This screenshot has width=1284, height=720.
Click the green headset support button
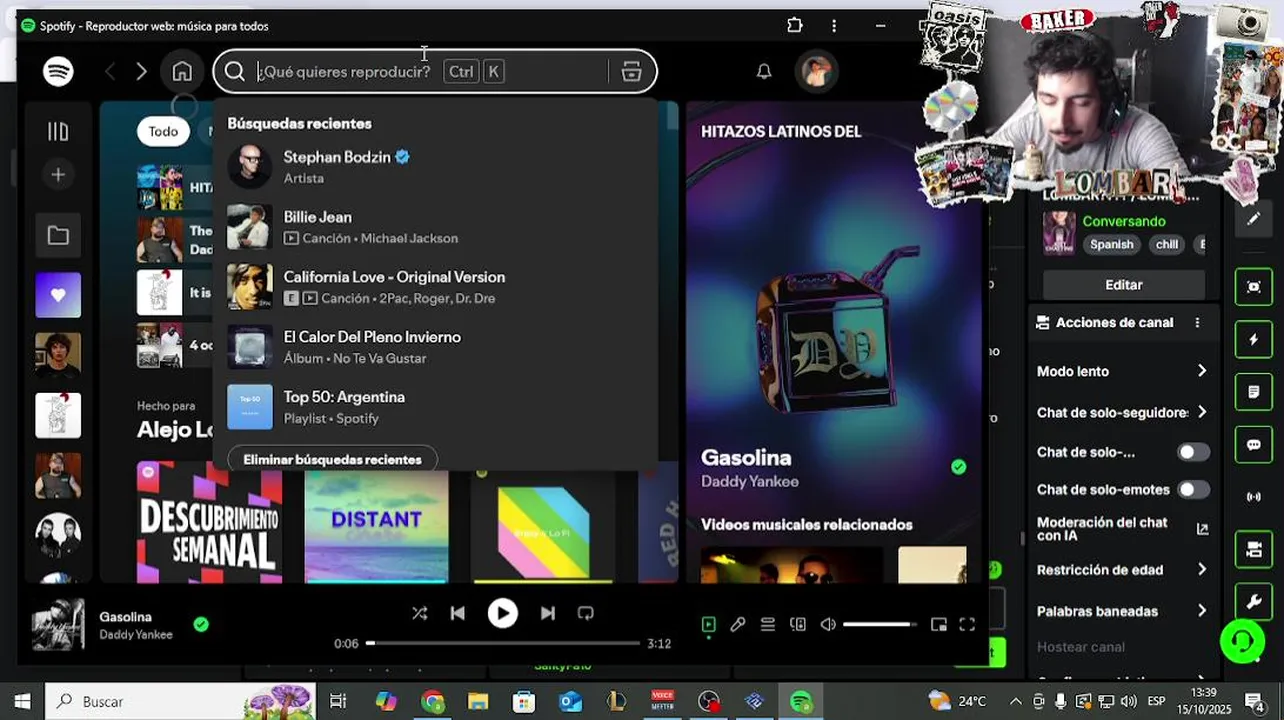(1242, 641)
